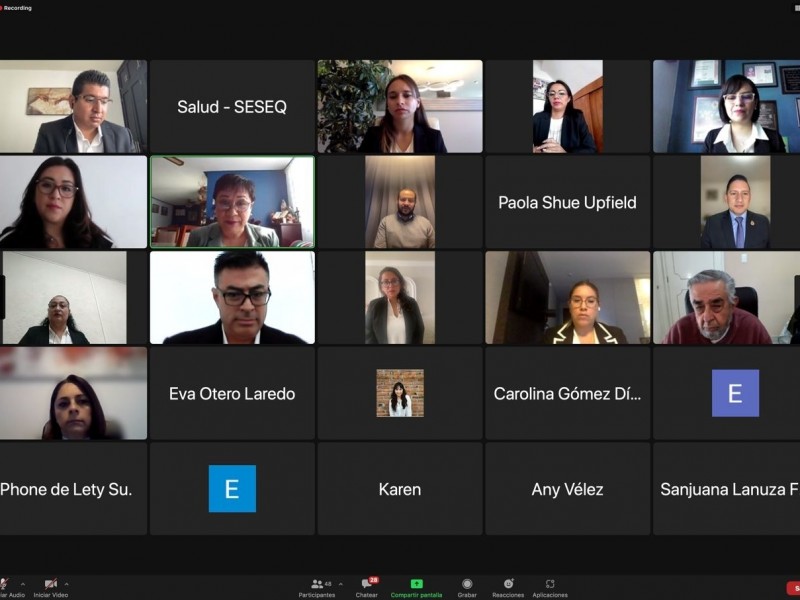Click the Participantes label text
Screen dimensions: 800x600
tap(317, 595)
